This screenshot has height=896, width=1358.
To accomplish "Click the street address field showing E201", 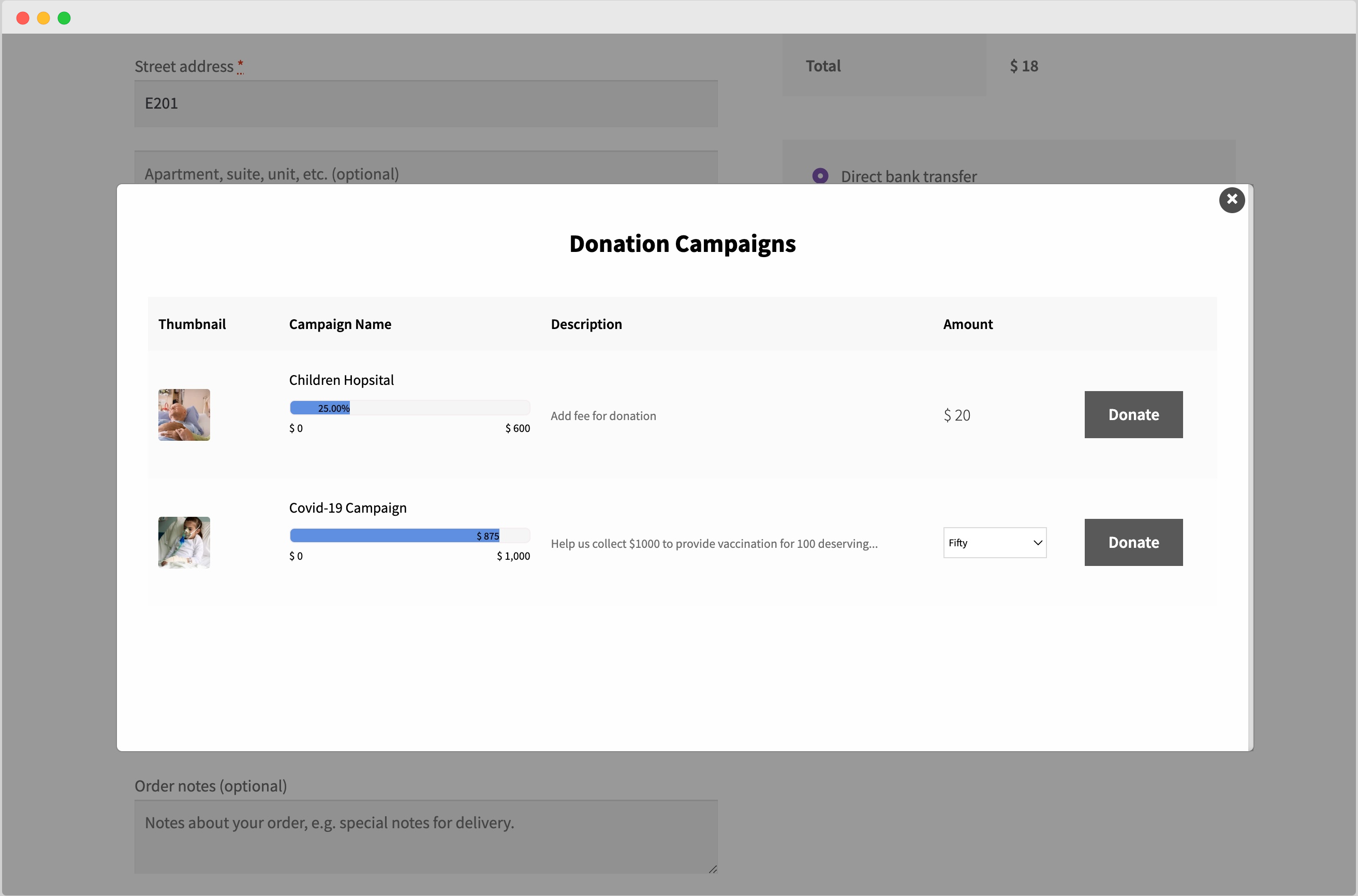I will (425, 103).
